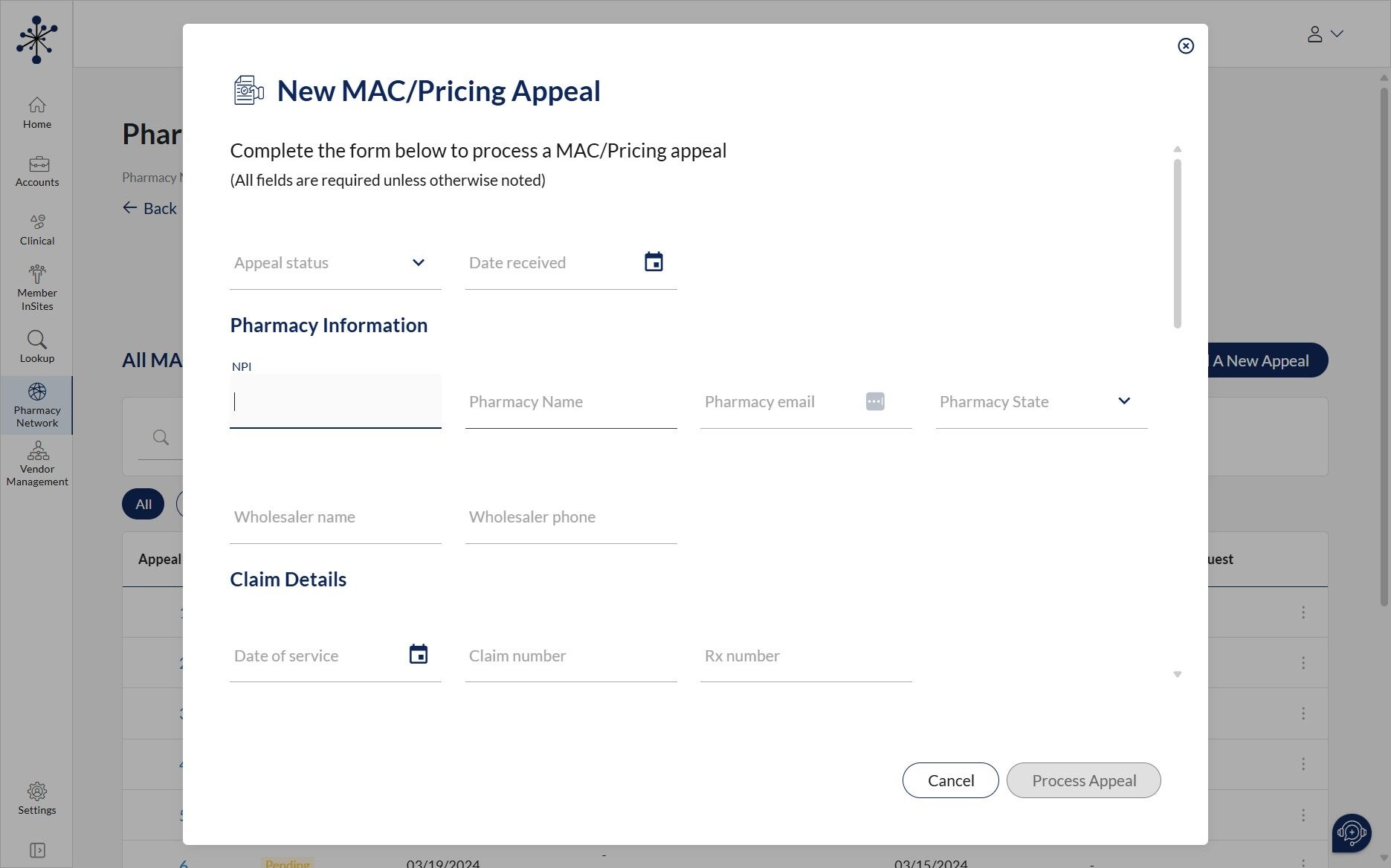Click the Claim number input field
1391x868 pixels.
tap(571, 656)
